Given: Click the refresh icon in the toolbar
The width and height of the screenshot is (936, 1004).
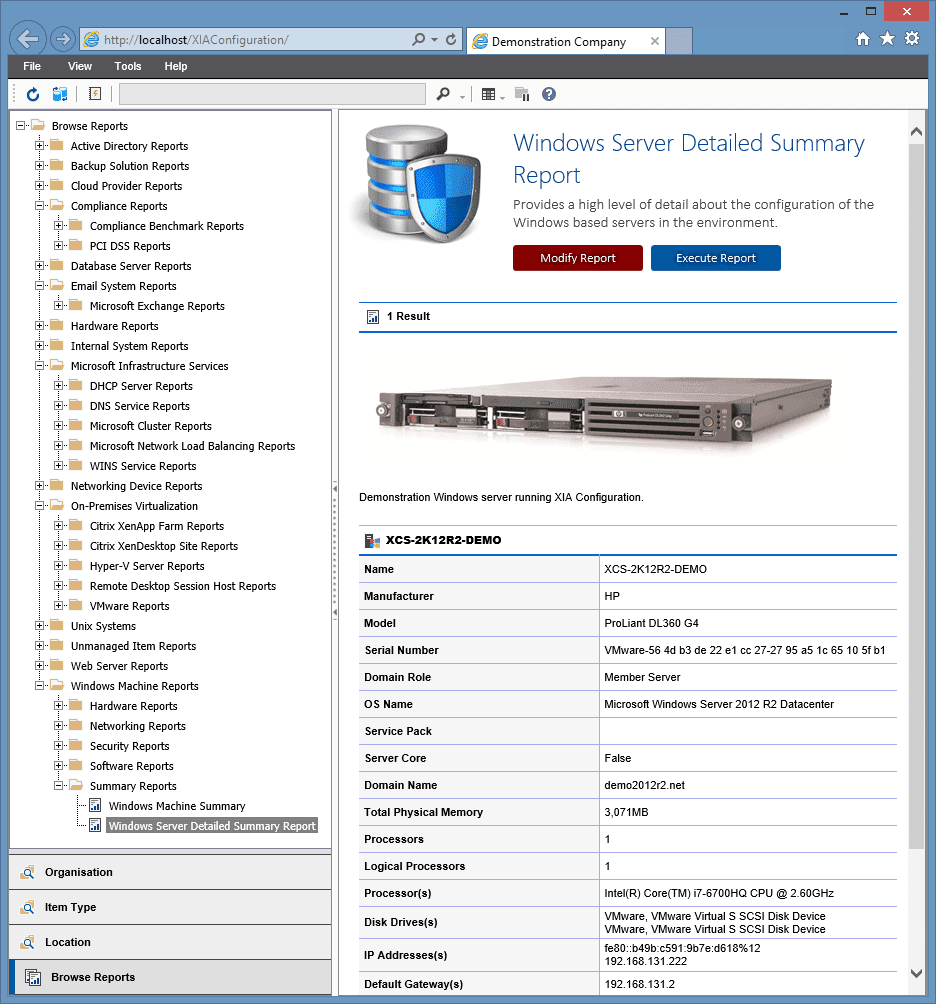Looking at the screenshot, I should (x=33, y=94).
